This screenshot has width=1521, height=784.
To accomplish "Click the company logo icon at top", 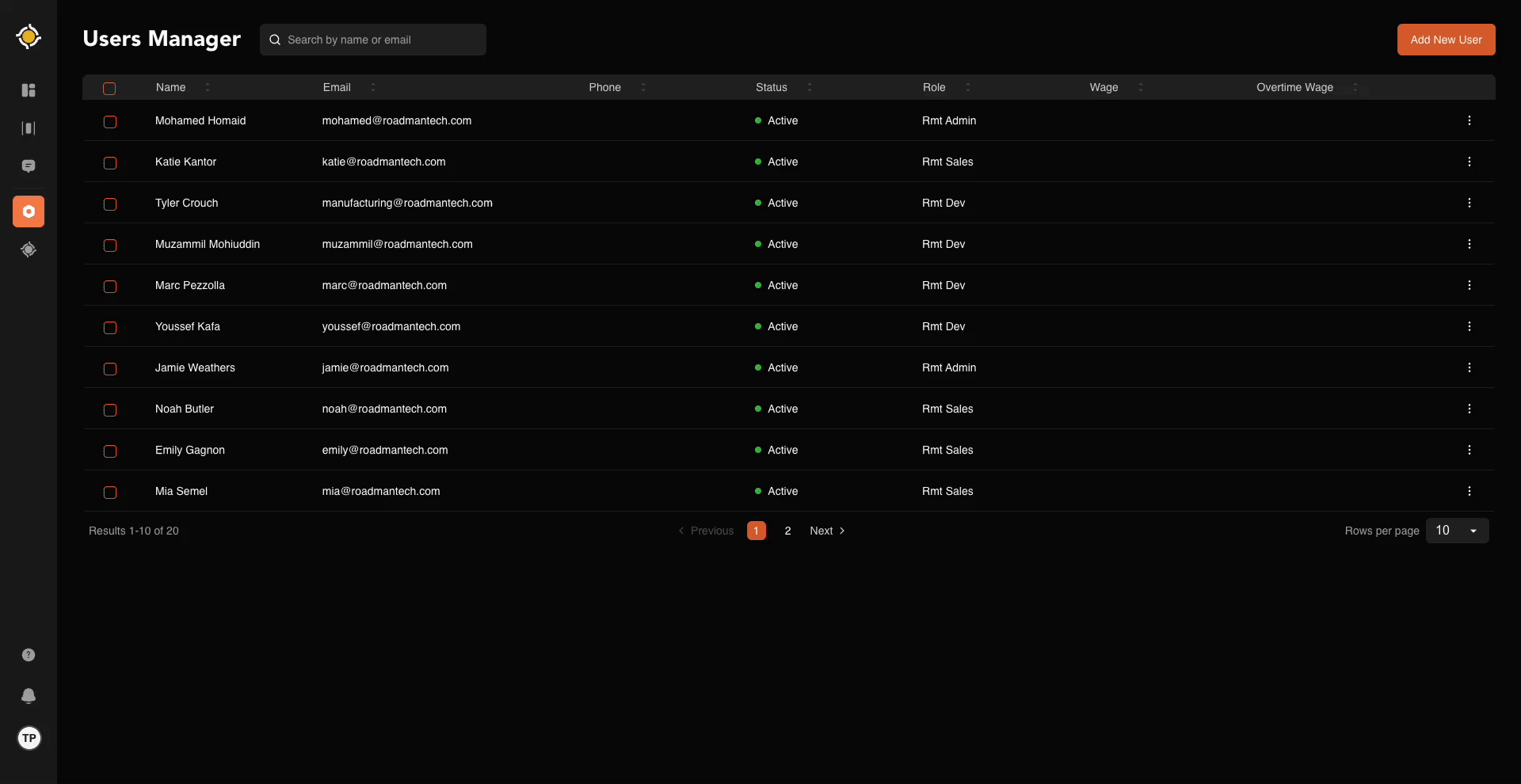I will point(29,36).
